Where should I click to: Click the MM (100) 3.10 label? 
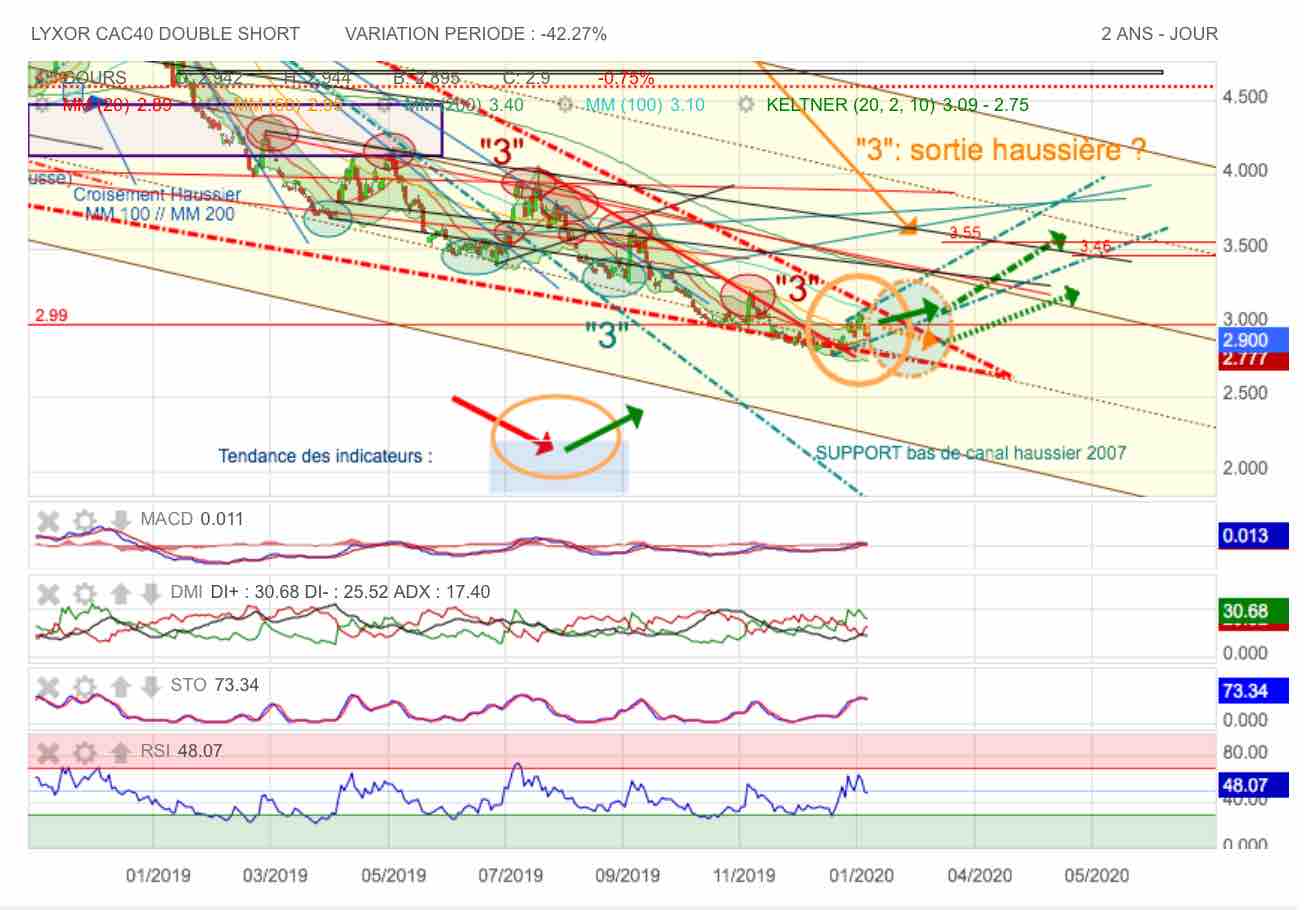tap(646, 104)
